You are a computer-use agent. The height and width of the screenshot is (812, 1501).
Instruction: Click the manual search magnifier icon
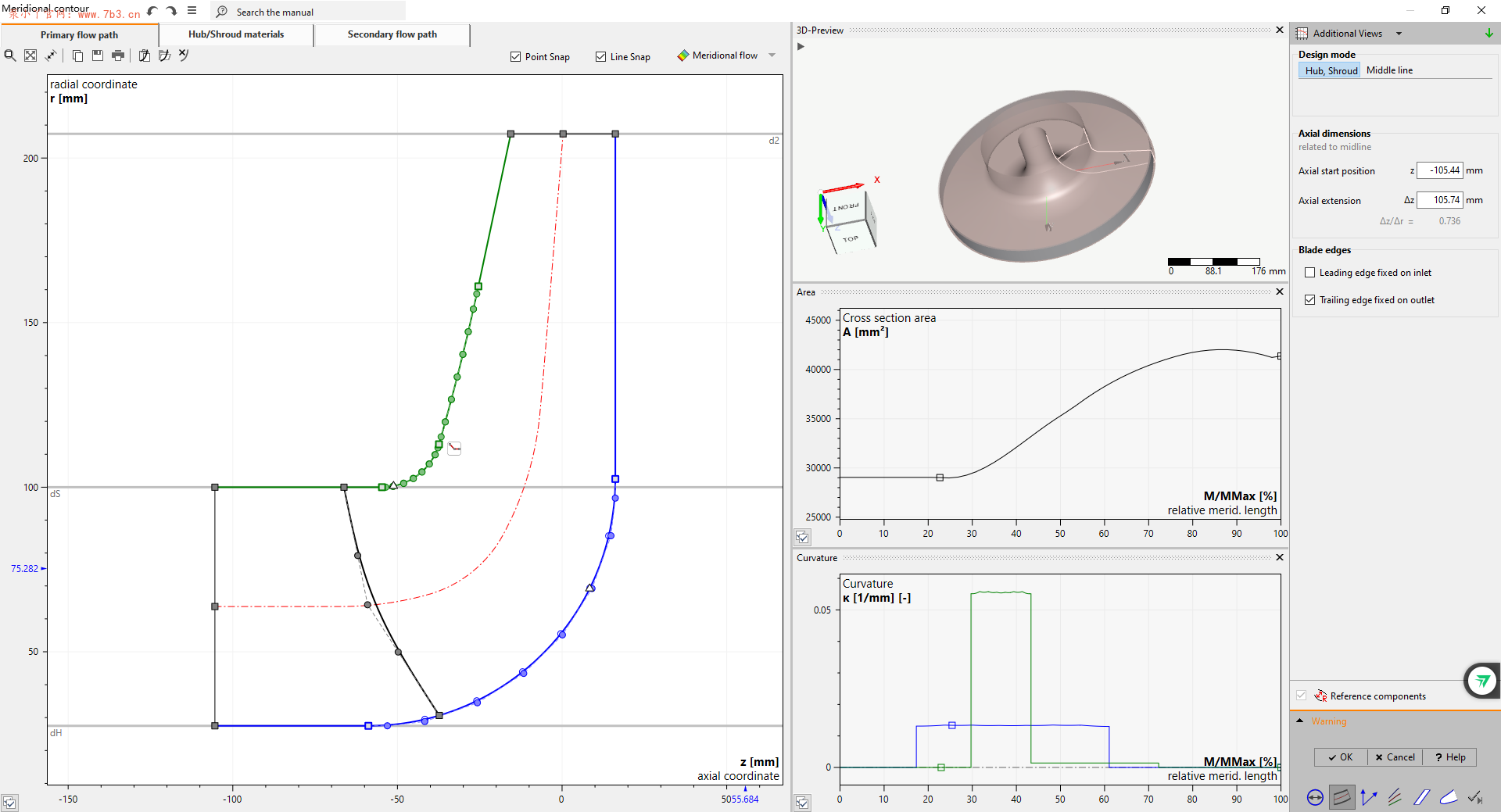(x=222, y=12)
